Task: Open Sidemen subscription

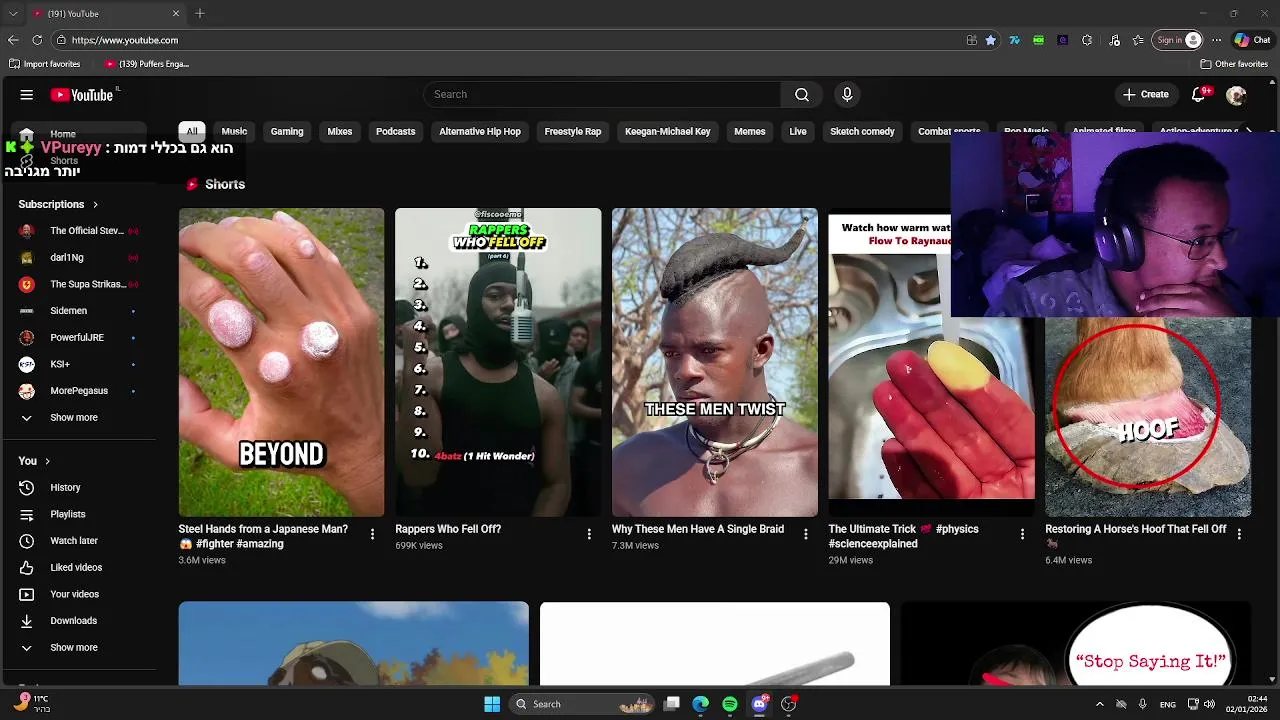Action: point(78,311)
